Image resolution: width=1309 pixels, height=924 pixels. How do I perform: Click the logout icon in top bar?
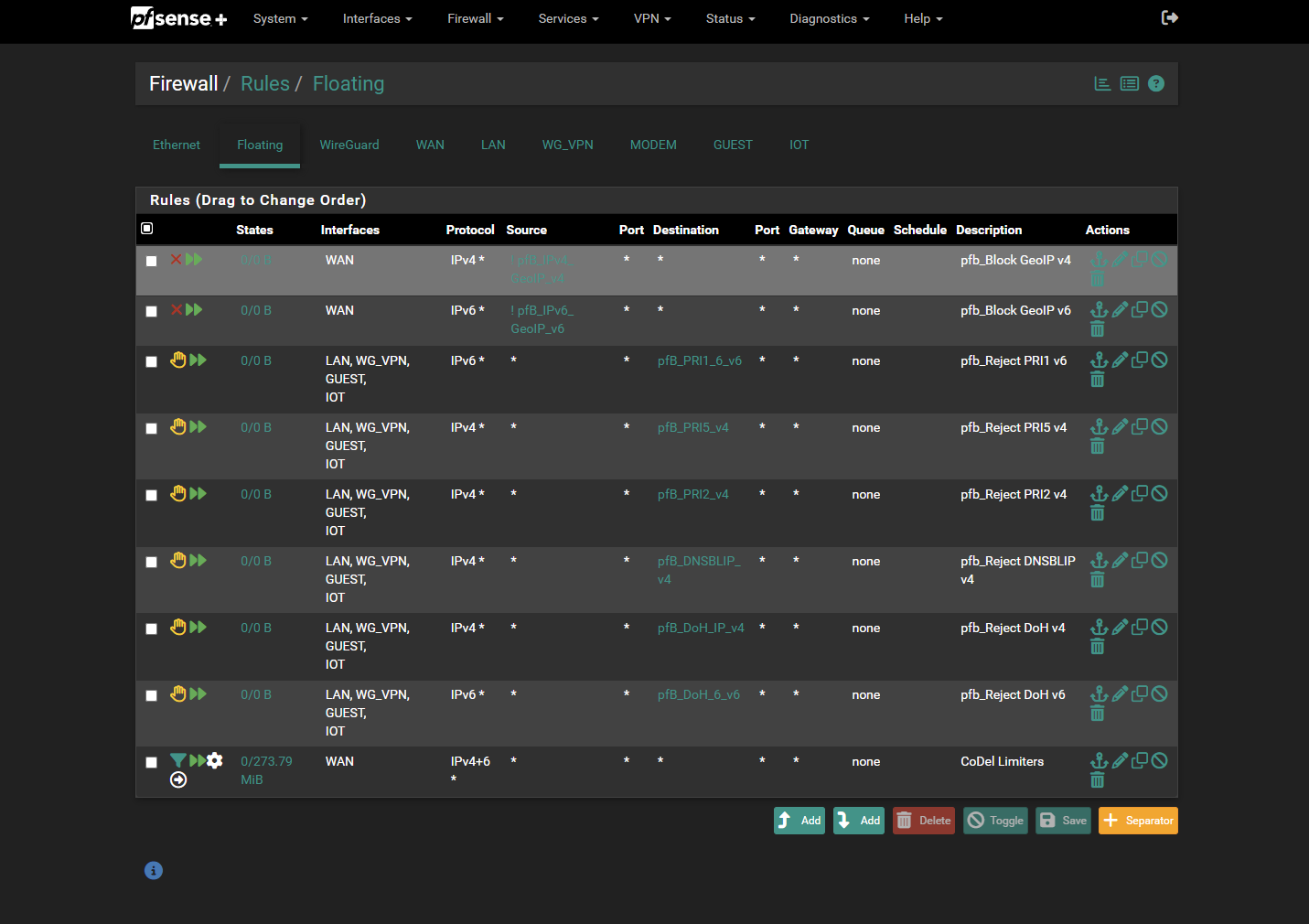pos(1169,17)
